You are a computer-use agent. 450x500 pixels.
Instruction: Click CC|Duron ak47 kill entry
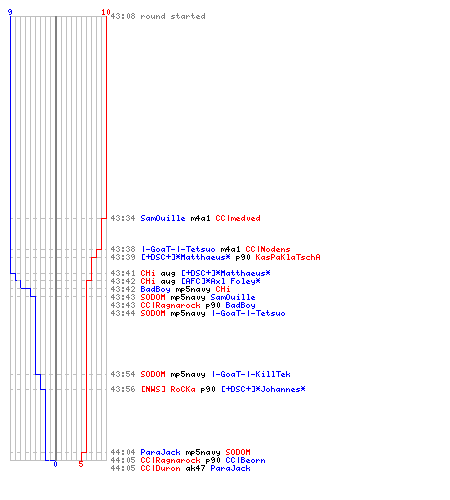pyautogui.click(x=180, y=468)
